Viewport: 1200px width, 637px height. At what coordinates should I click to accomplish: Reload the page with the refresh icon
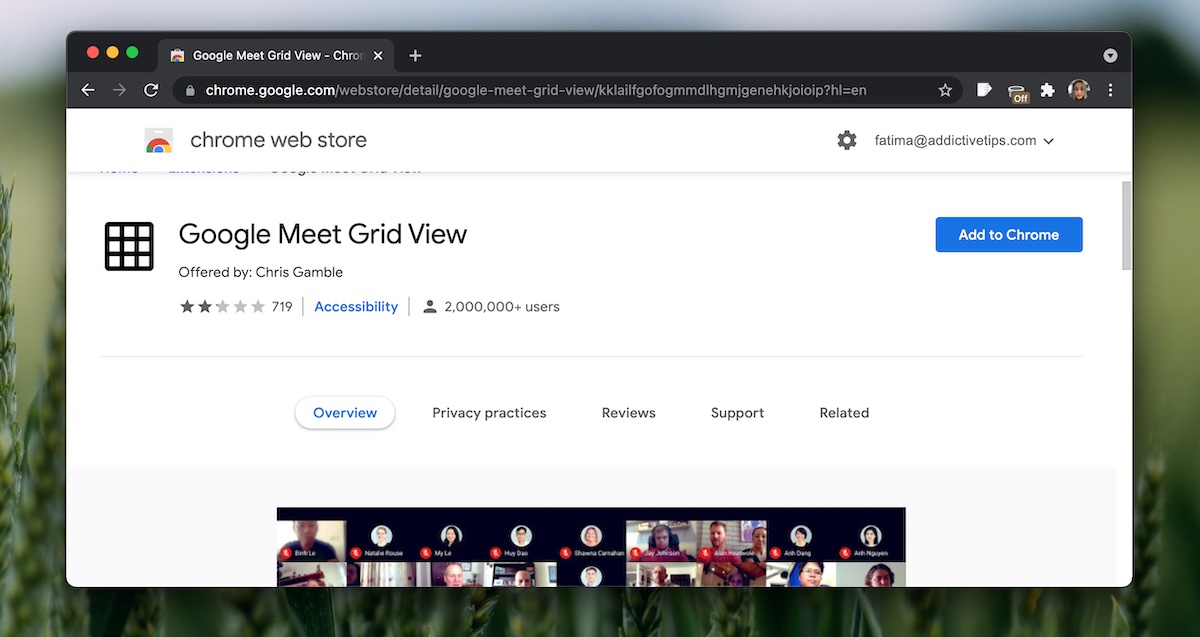[x=151, y=90]
